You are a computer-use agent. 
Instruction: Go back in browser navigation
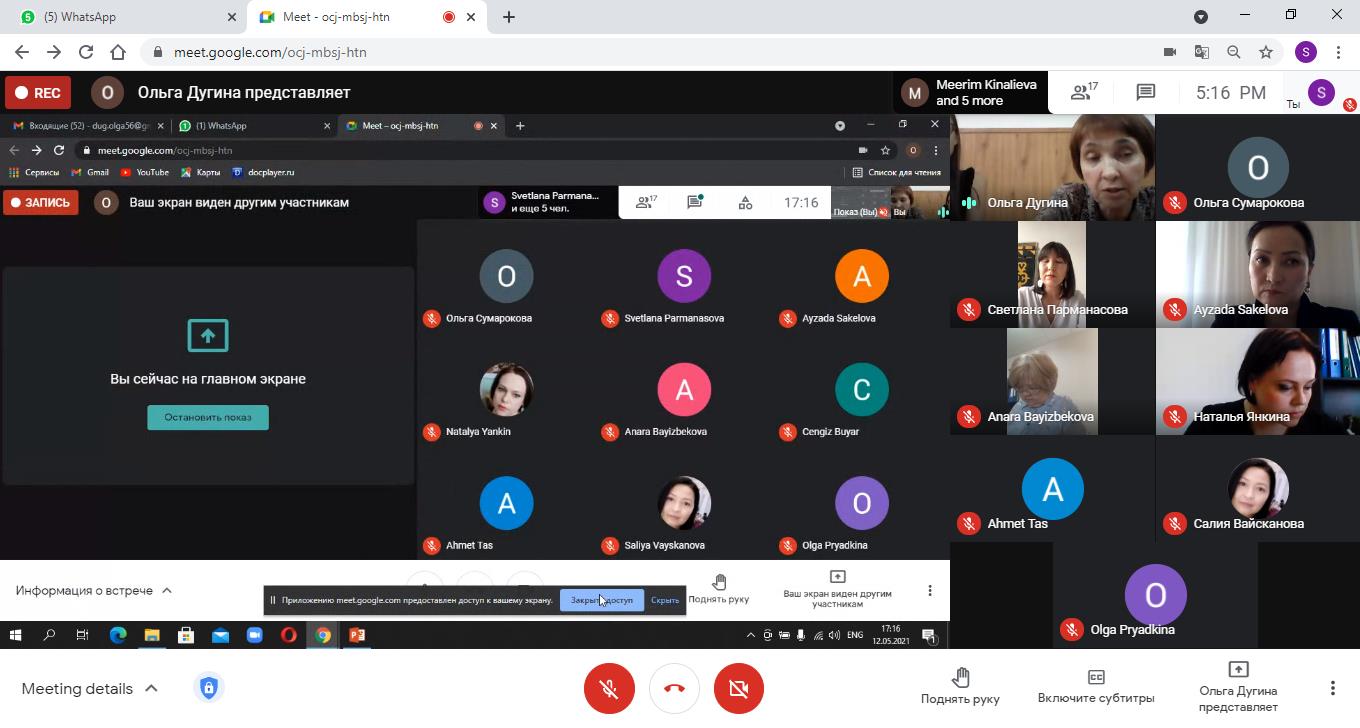(x=22, y=52)
